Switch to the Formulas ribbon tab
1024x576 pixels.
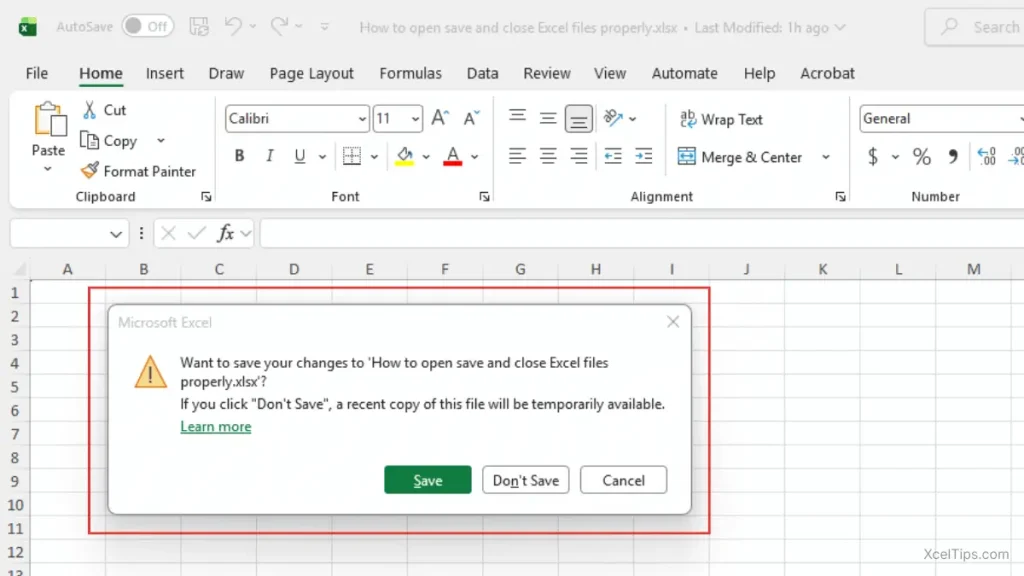pyautogui.click(x=410, y=73)
